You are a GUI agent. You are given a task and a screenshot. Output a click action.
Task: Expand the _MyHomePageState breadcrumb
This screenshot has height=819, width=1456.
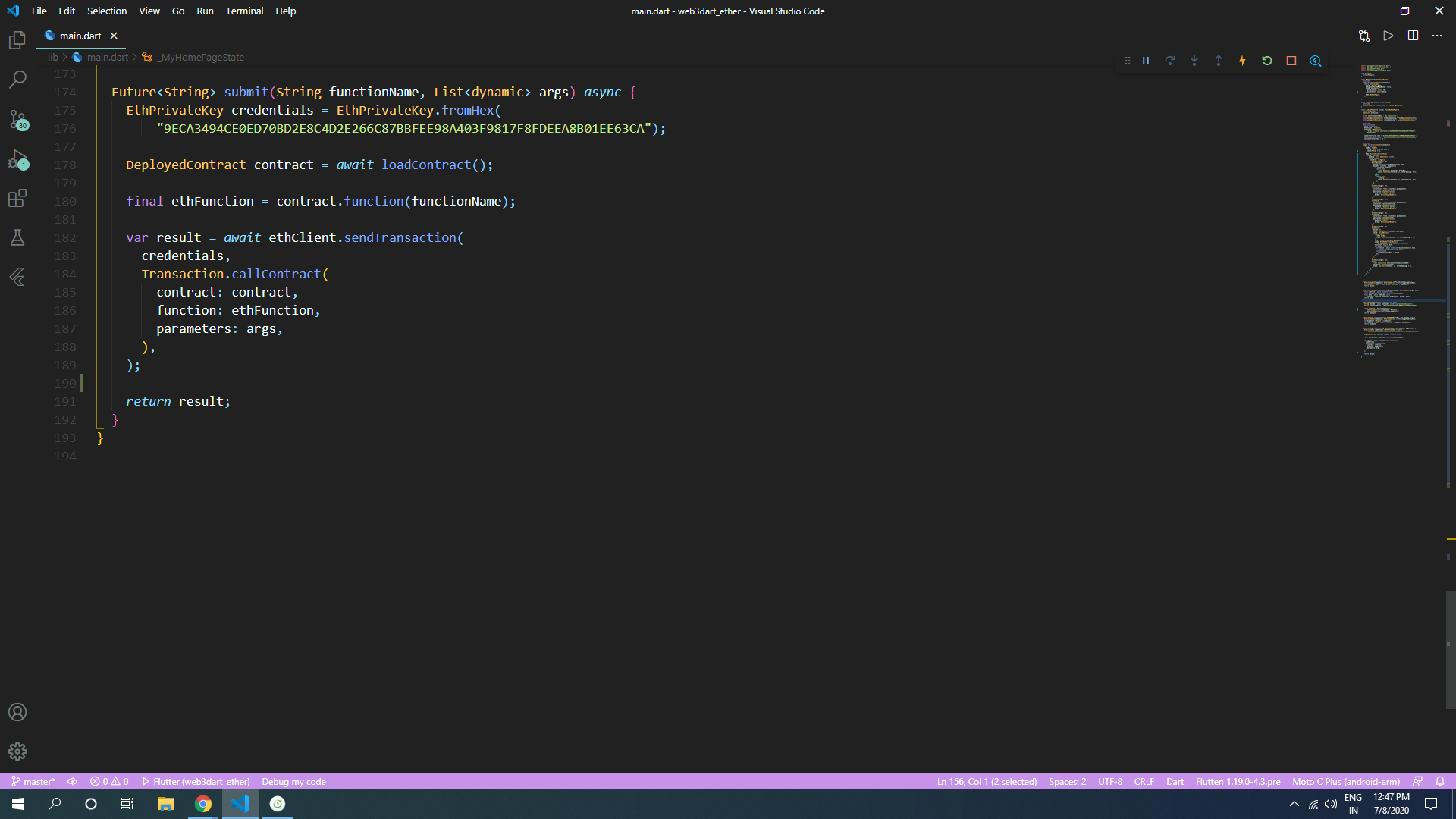(x=200, y=57)
